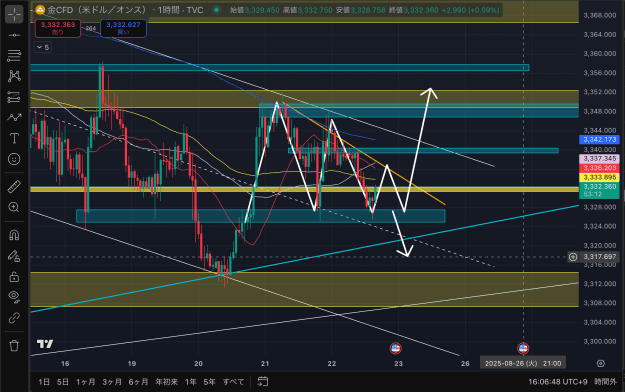Click the pink price label 3,337.345
Screen dimensions: 625x392
pyautogui.click(x=599, y=159)
